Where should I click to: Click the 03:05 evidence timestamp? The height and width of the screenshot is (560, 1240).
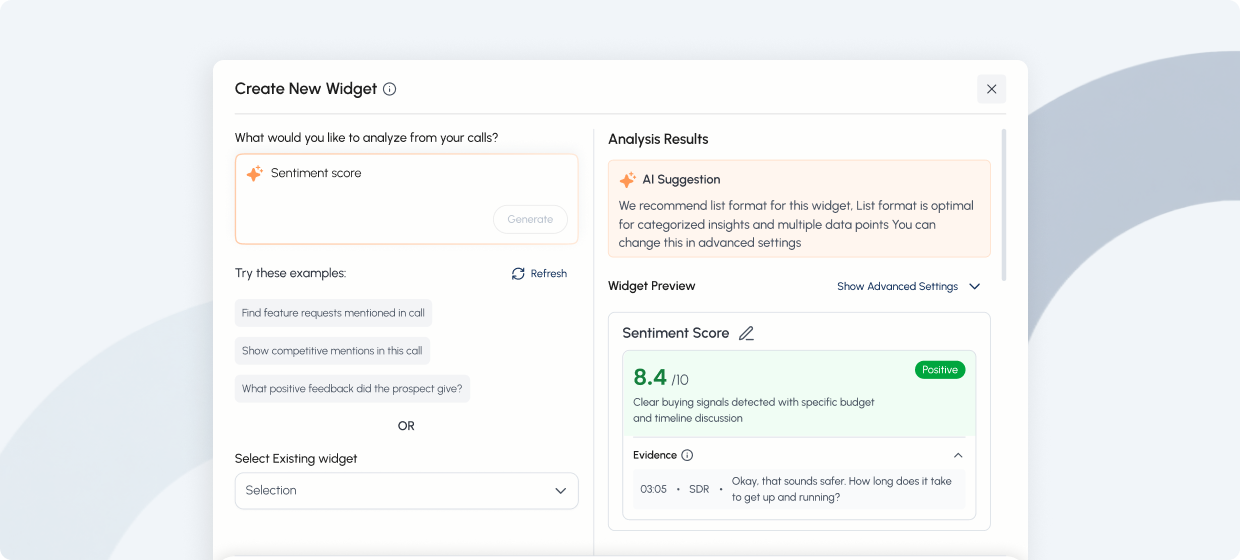[653, 490]
